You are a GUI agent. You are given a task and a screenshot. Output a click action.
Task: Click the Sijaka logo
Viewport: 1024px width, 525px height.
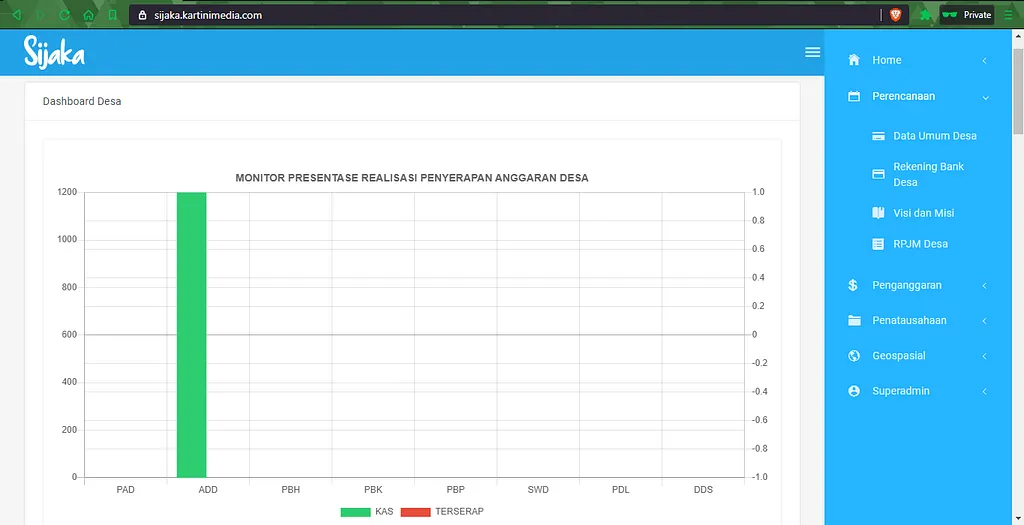tap(54, 52)
